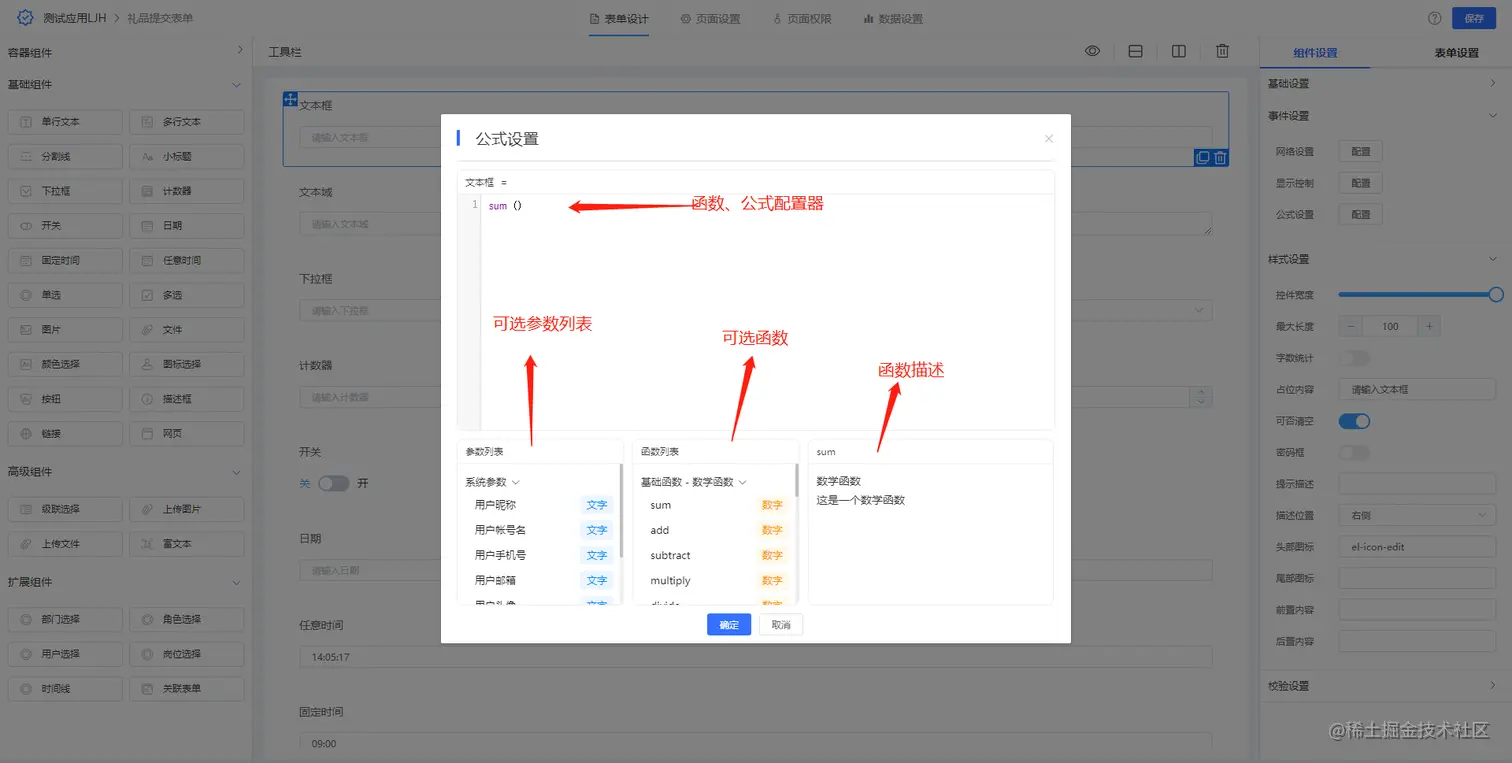Screen dimensions: 1512x763
Task: Click 配置 next to 公式设置
Action: [1361, 215]
